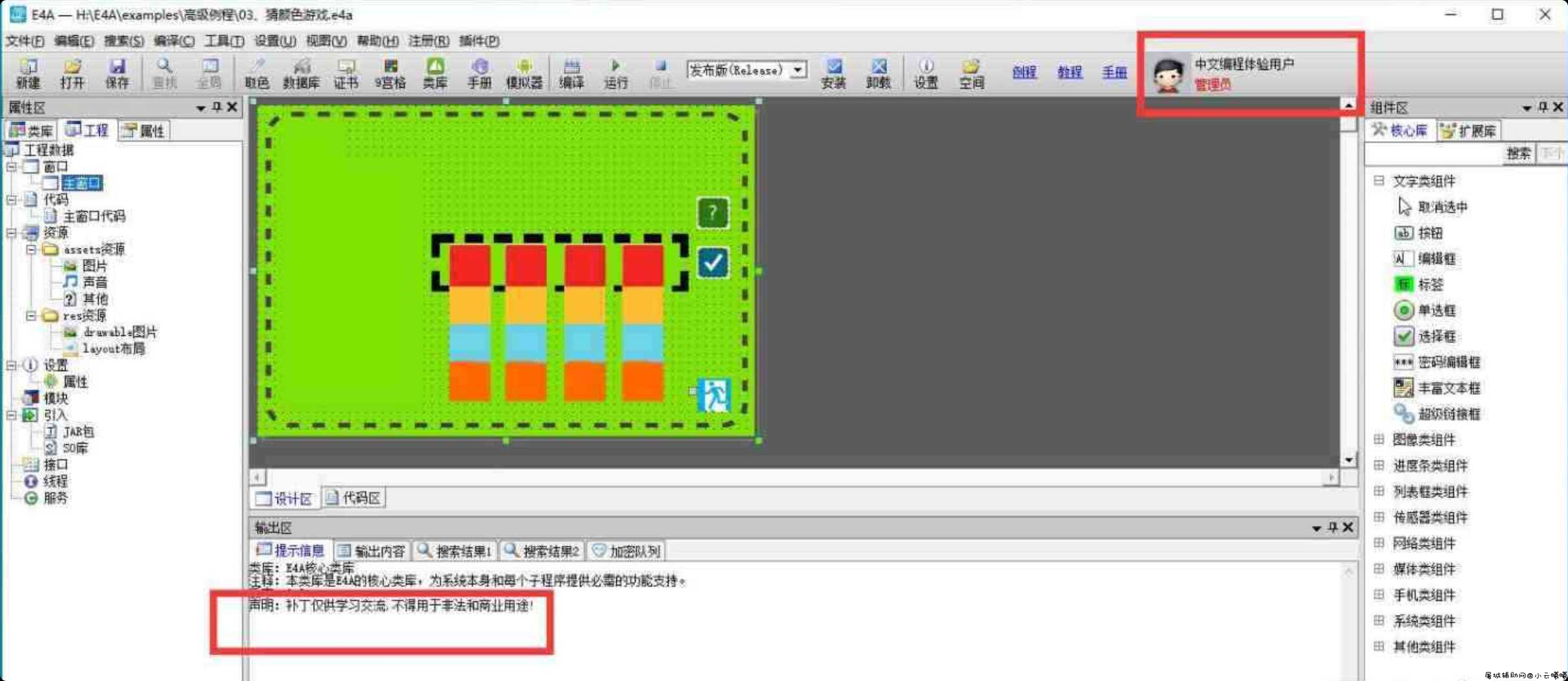Viewport: 1568px width, 681px height.
Task: Click the blue checkmark button in design canvas
Action: [x=713, y=263]
